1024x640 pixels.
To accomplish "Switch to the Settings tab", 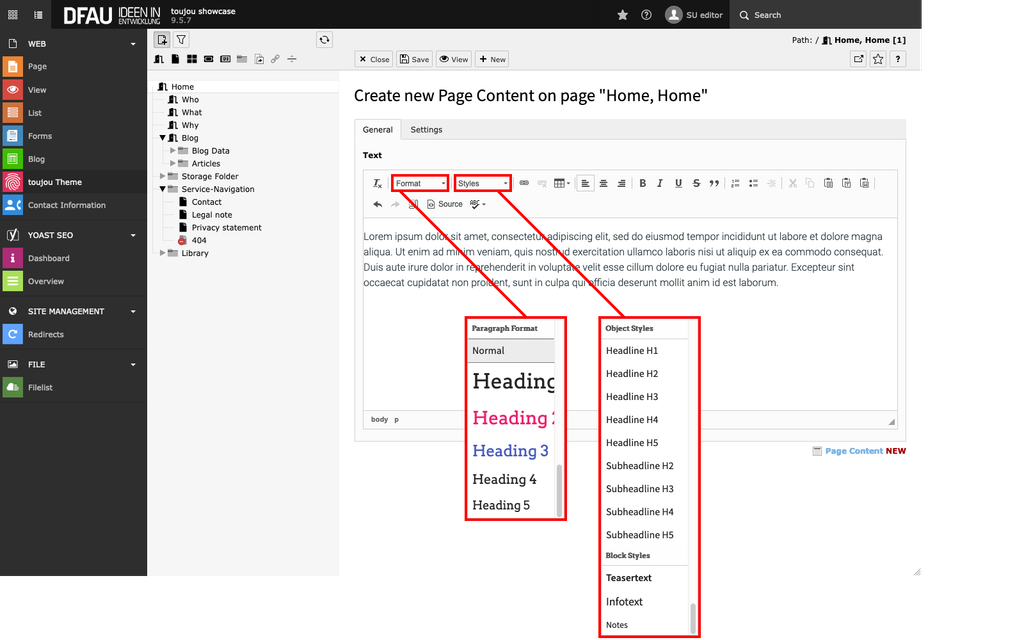I will click(x=426, y=129).
